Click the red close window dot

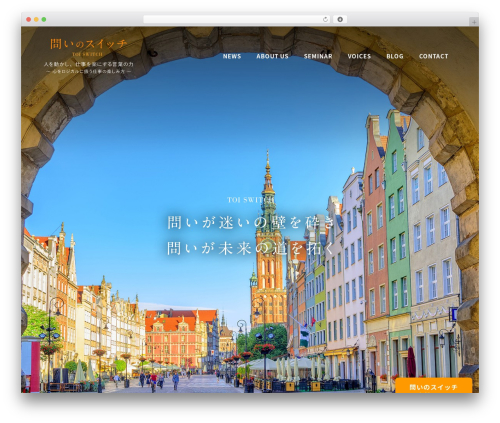pos(29,19)
